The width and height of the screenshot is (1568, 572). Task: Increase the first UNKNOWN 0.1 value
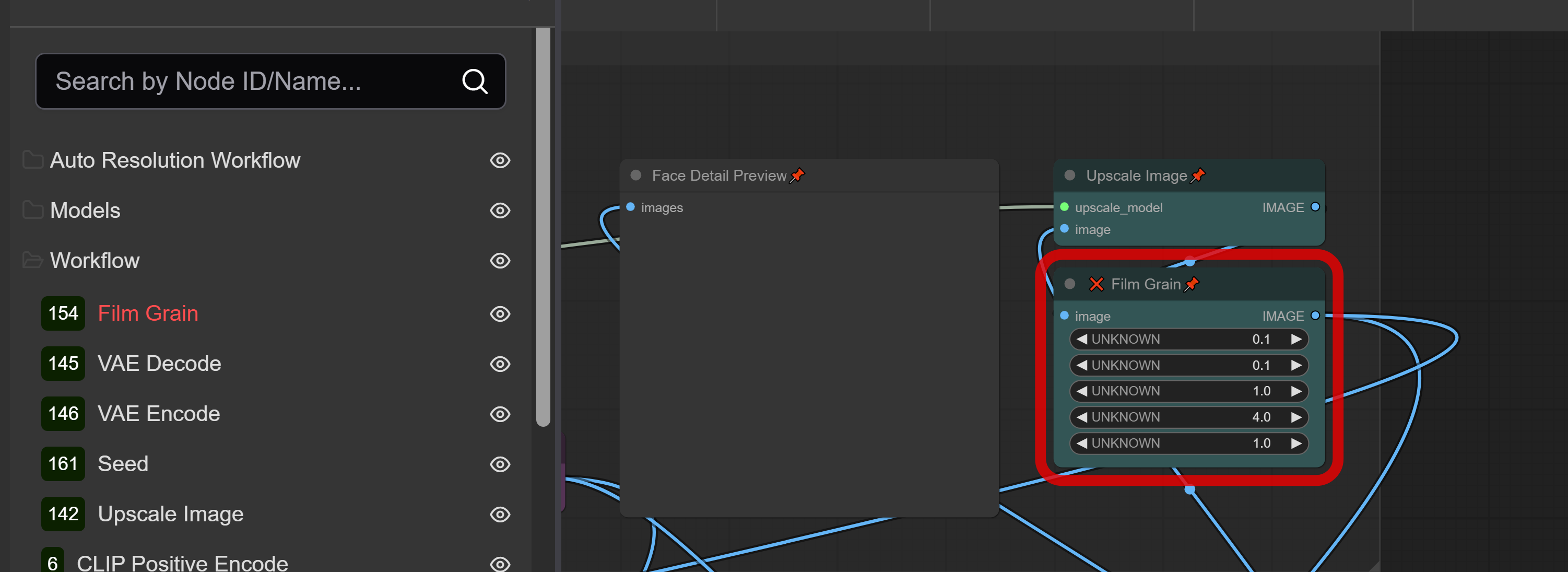point(1296,340)
